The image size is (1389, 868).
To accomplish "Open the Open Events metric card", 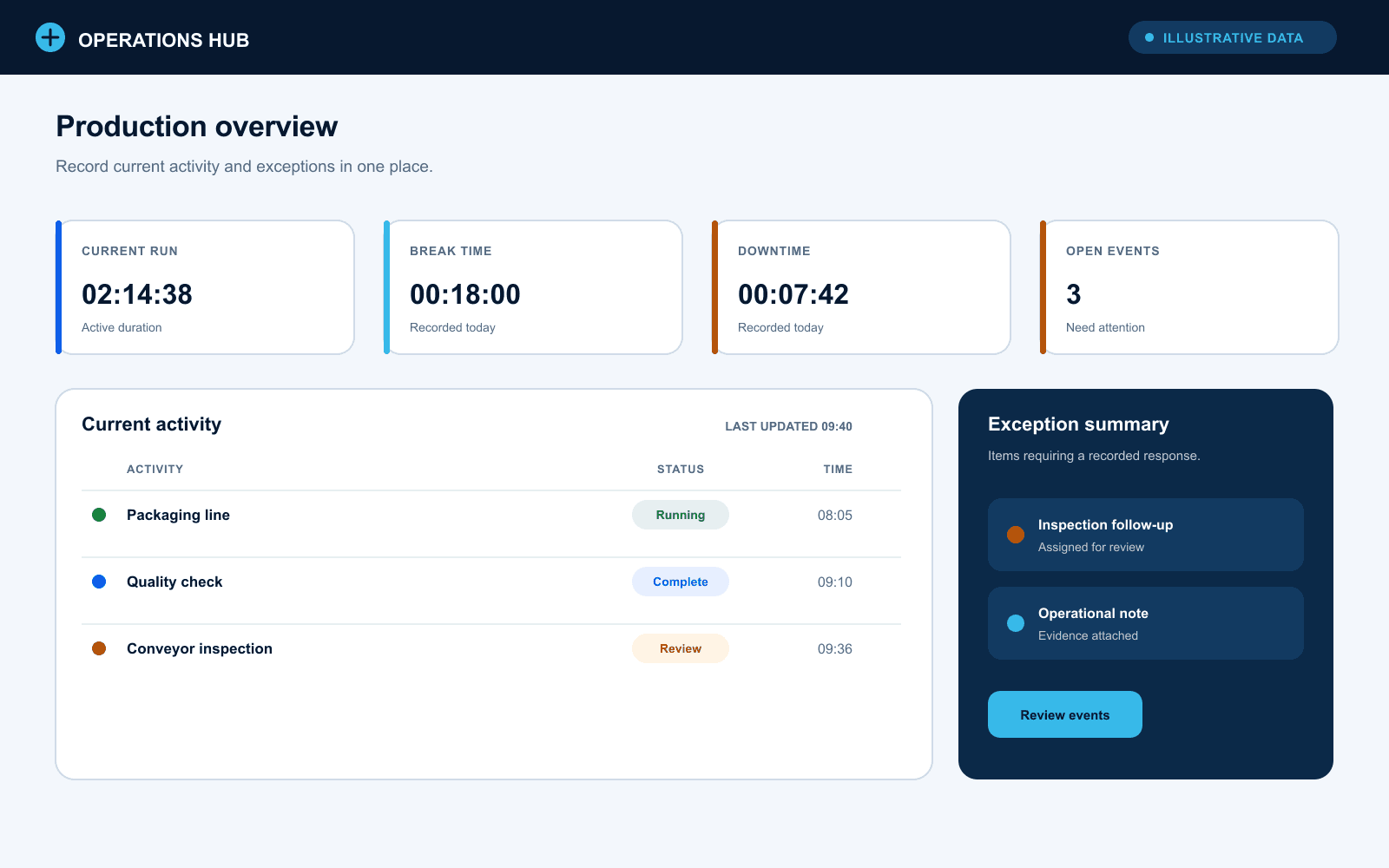I will 1189,287.
